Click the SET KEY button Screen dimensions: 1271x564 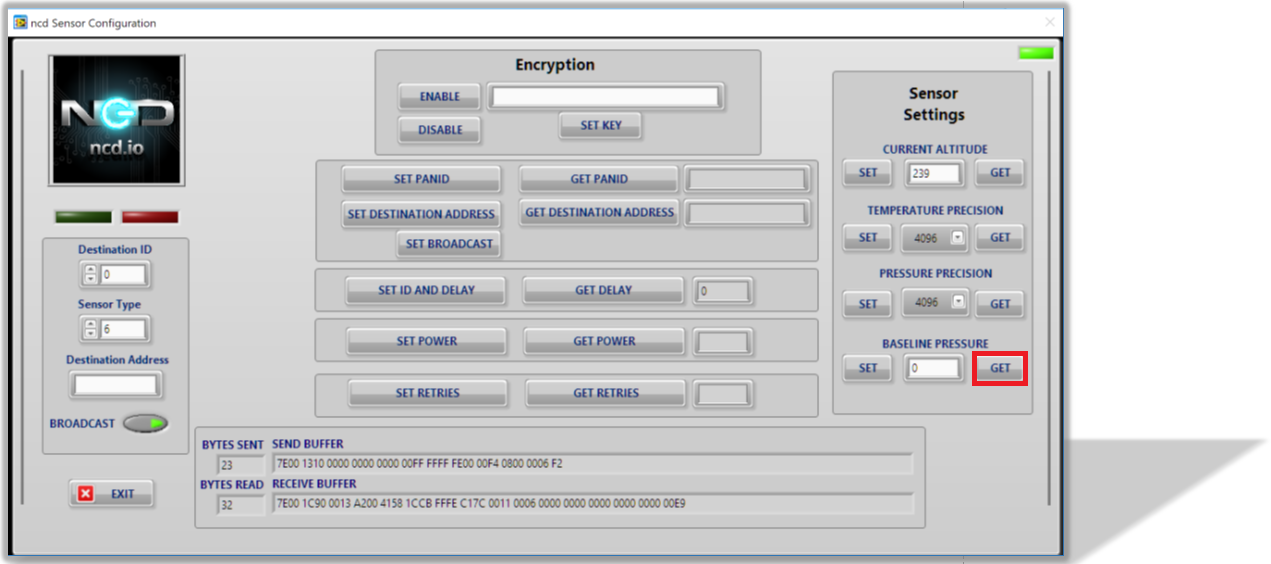click(600, 126)
